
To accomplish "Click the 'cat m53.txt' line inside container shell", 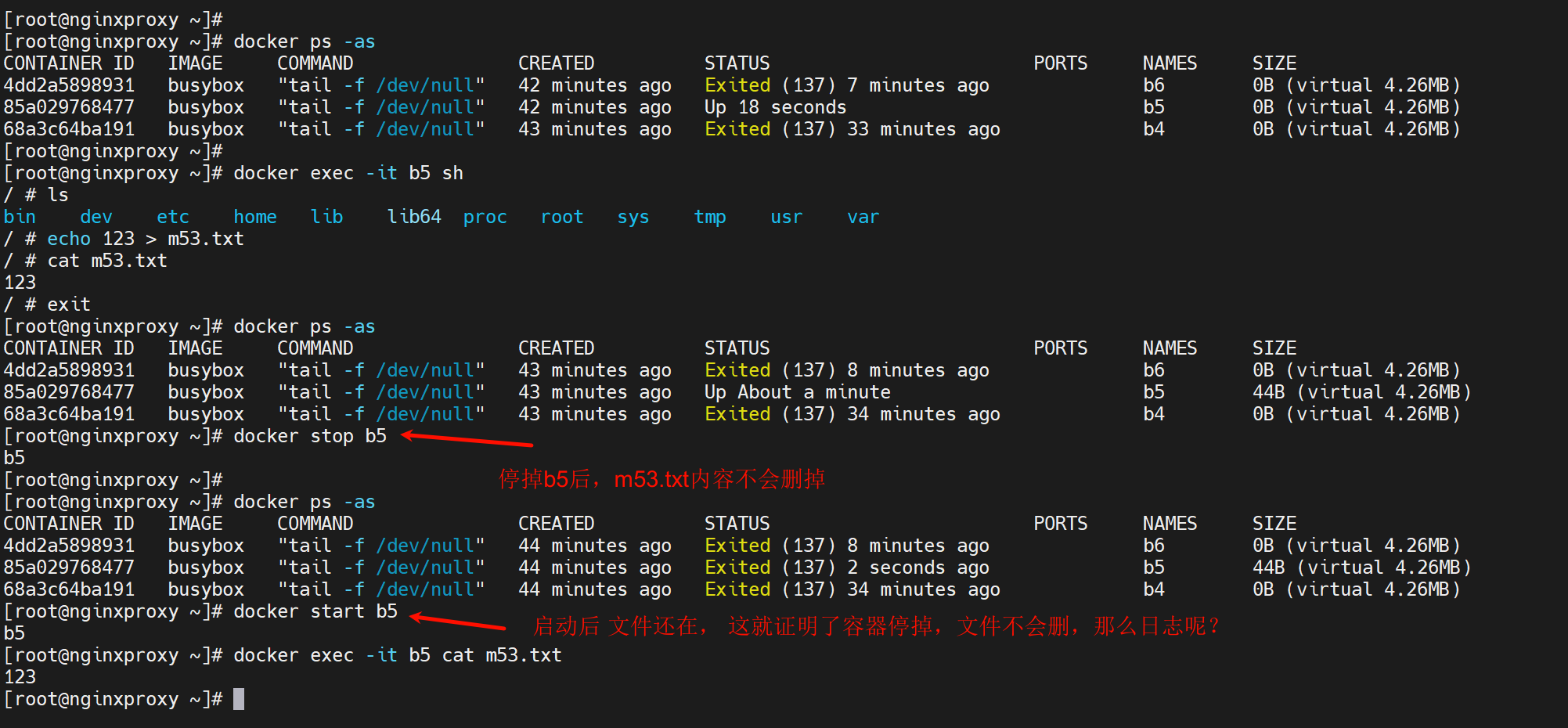I will 107,261.
